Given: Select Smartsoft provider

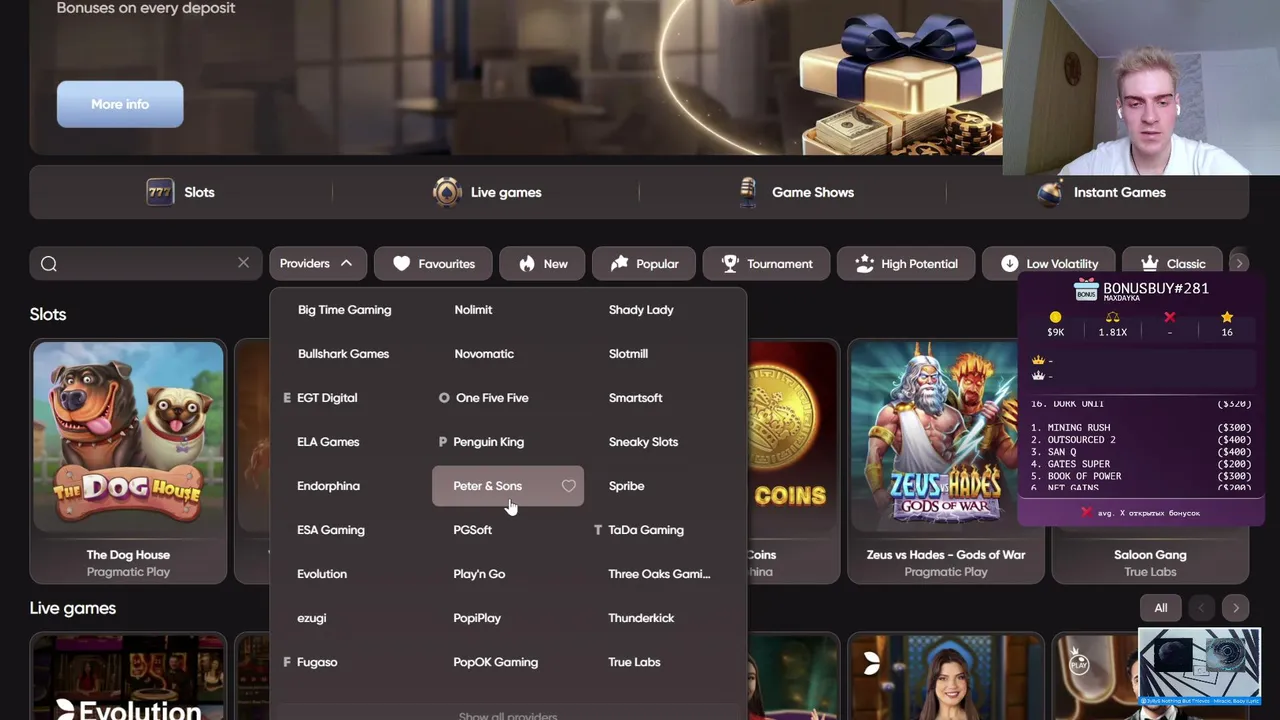Looking at the screenshot, I should click(x=635, y=398).
